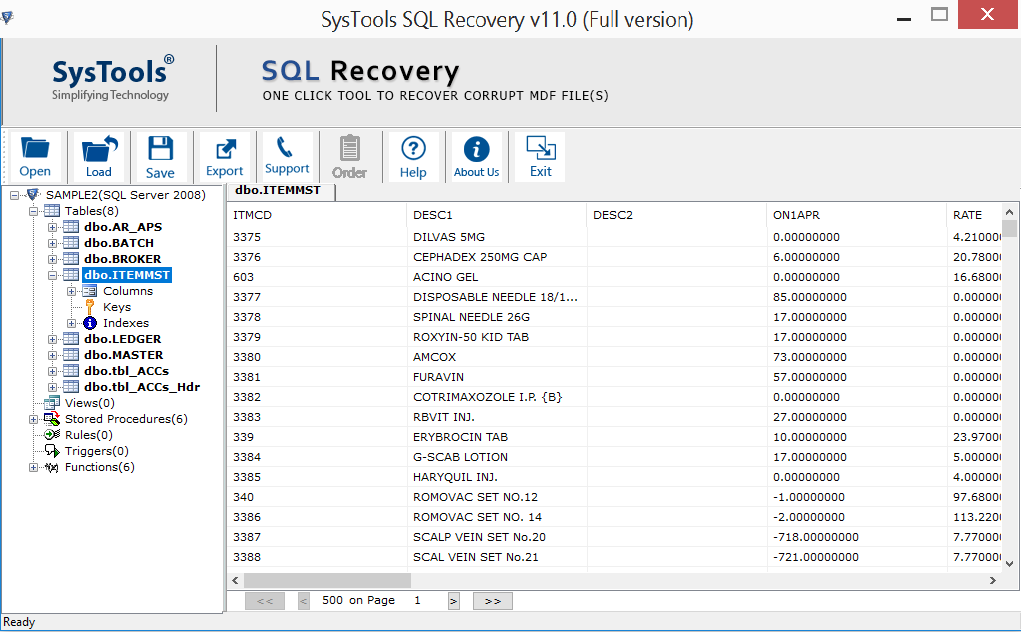This screenshot has height=632, width=1022.
Task: Click the SAMPLE2 database icon
Action: point(33,195)
